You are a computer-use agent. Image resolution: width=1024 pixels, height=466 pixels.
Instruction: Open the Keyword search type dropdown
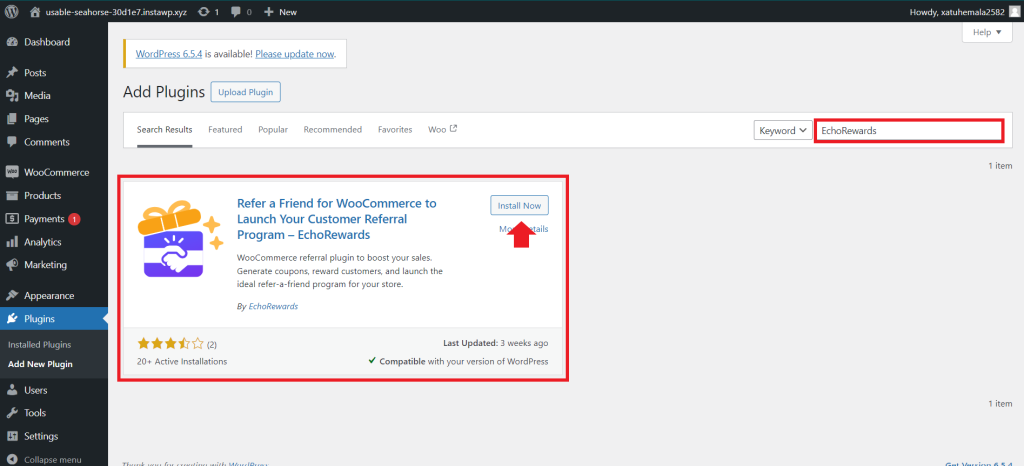(x=783, y=131)
